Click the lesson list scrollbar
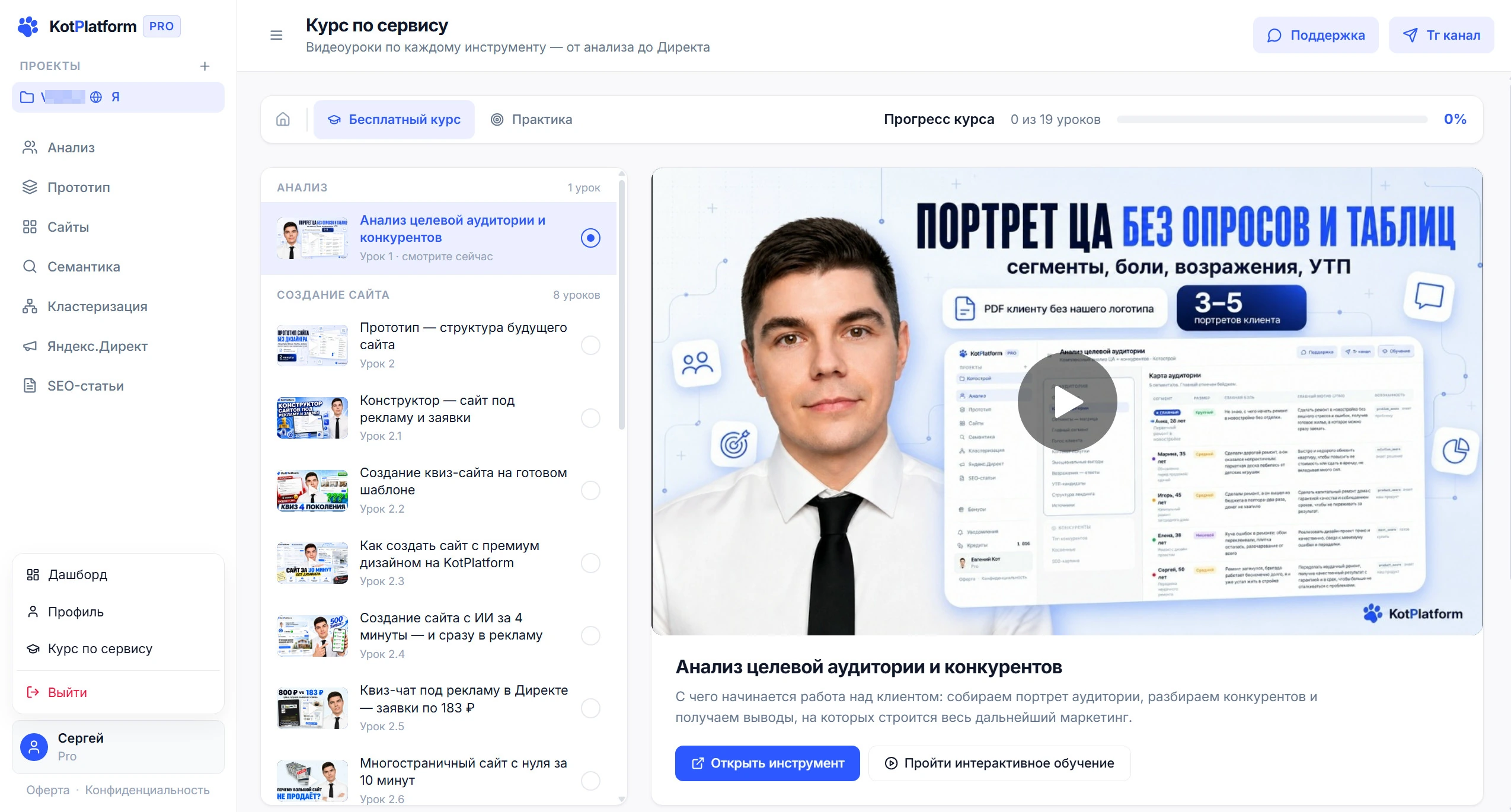 coord(621,305)
